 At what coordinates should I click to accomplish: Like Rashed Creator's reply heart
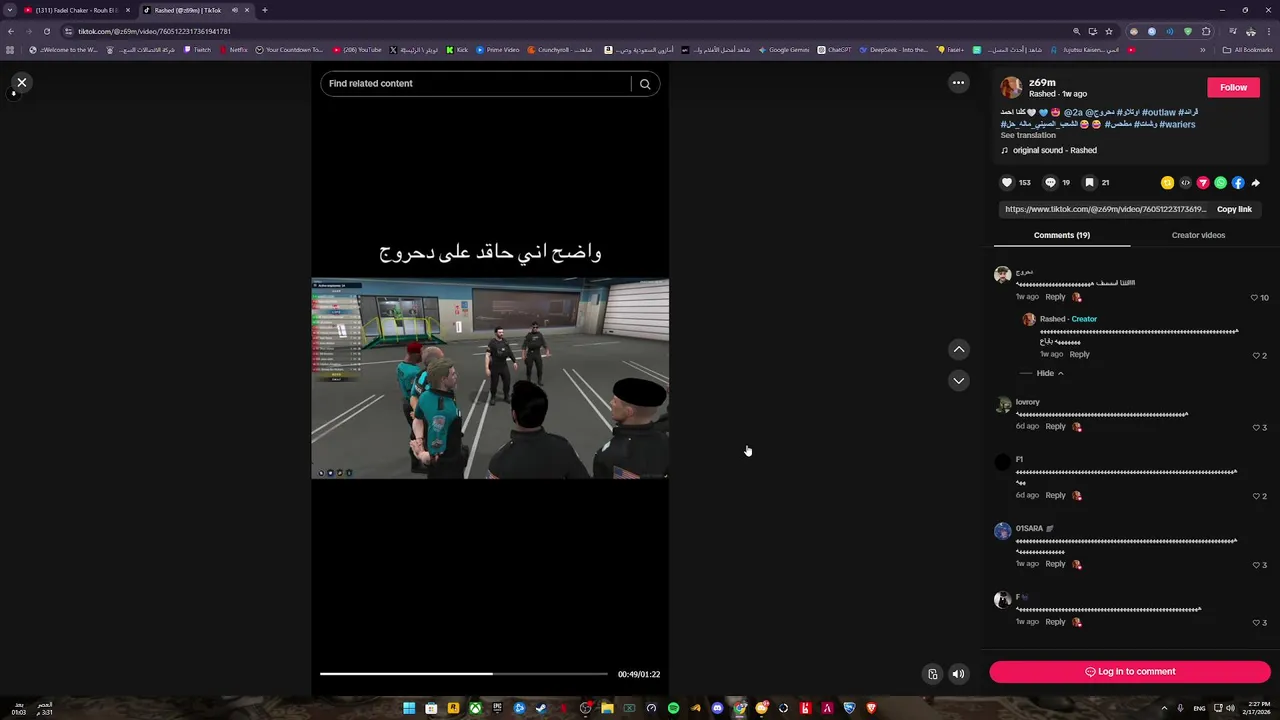click(1256, 356)
